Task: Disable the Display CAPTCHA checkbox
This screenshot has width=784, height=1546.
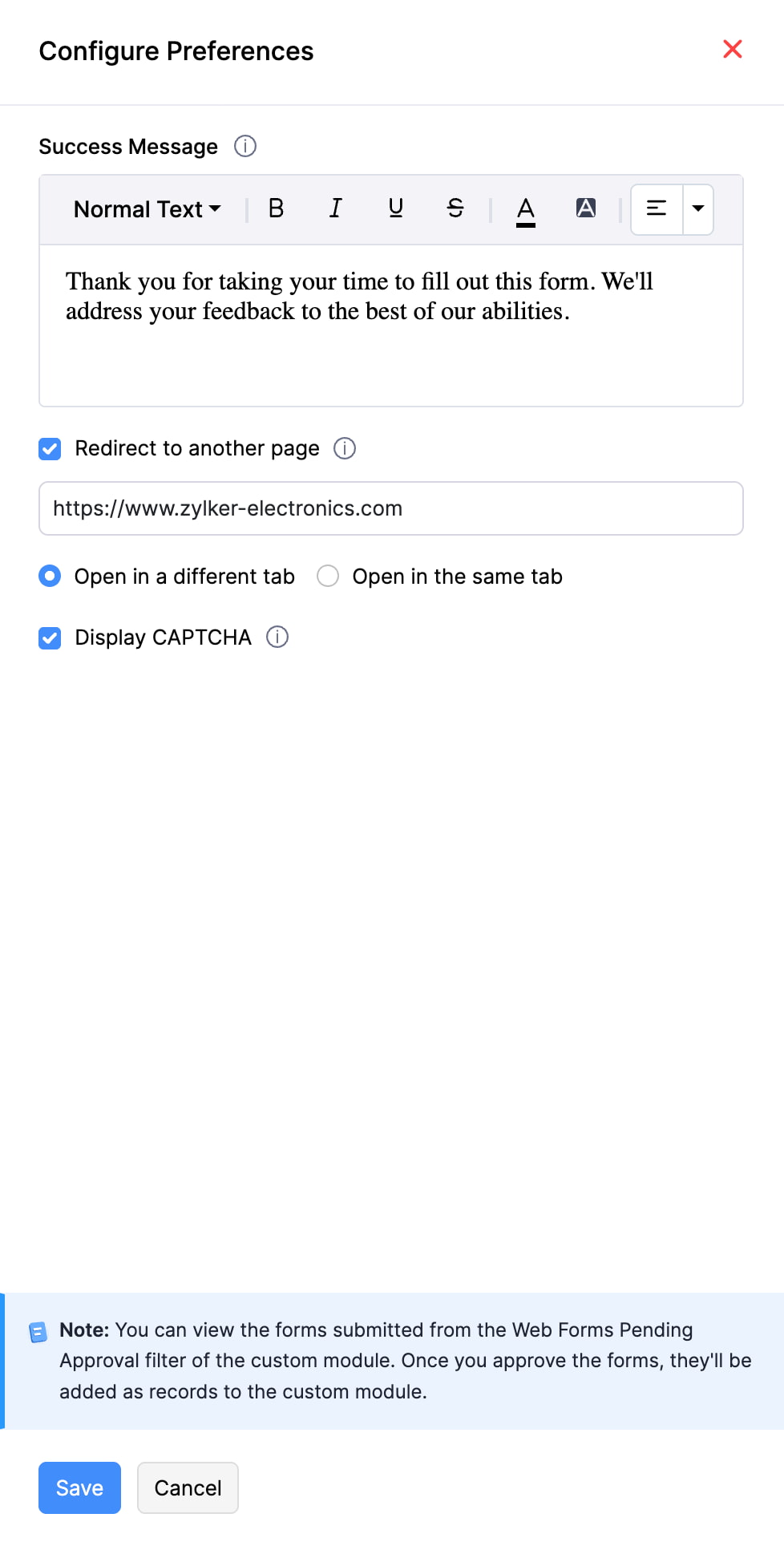Action: pos(50,637)
